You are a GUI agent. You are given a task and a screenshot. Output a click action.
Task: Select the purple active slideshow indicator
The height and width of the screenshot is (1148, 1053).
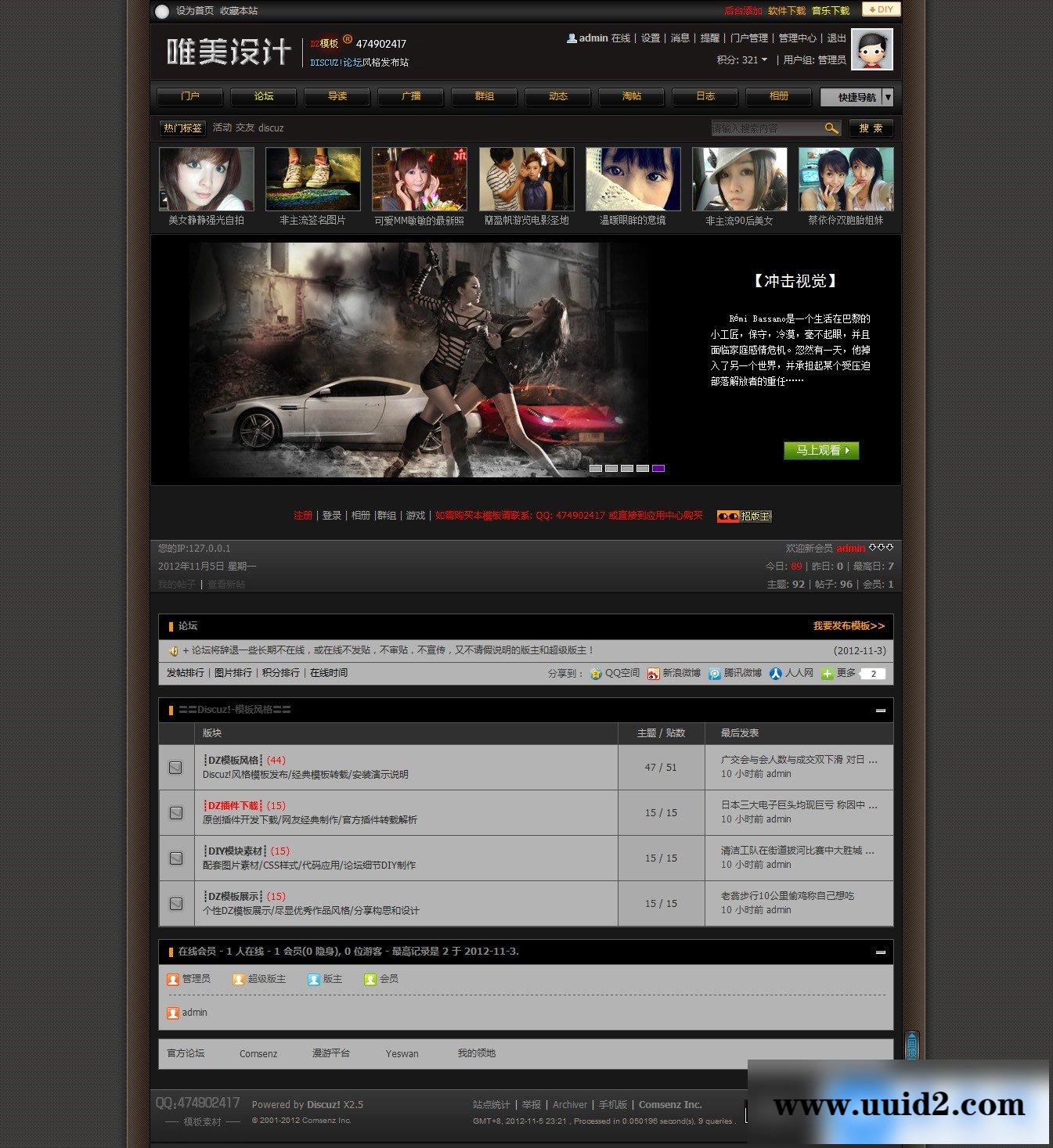click(658, 469)
